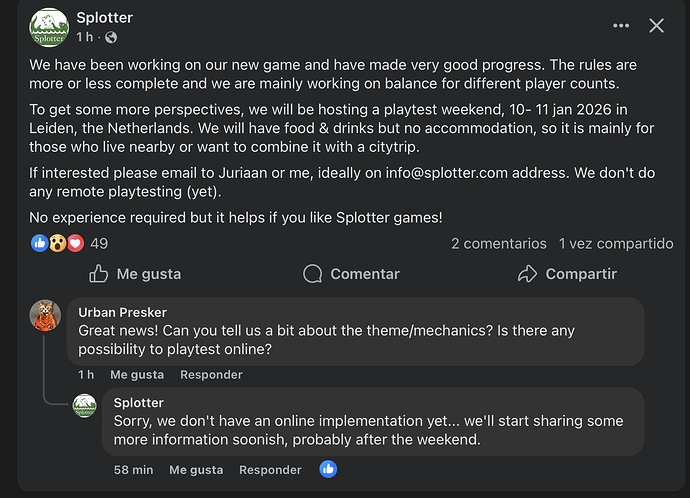Open the Urban Presker name link
The image size is (690, 498).
[x=122, y=313]
